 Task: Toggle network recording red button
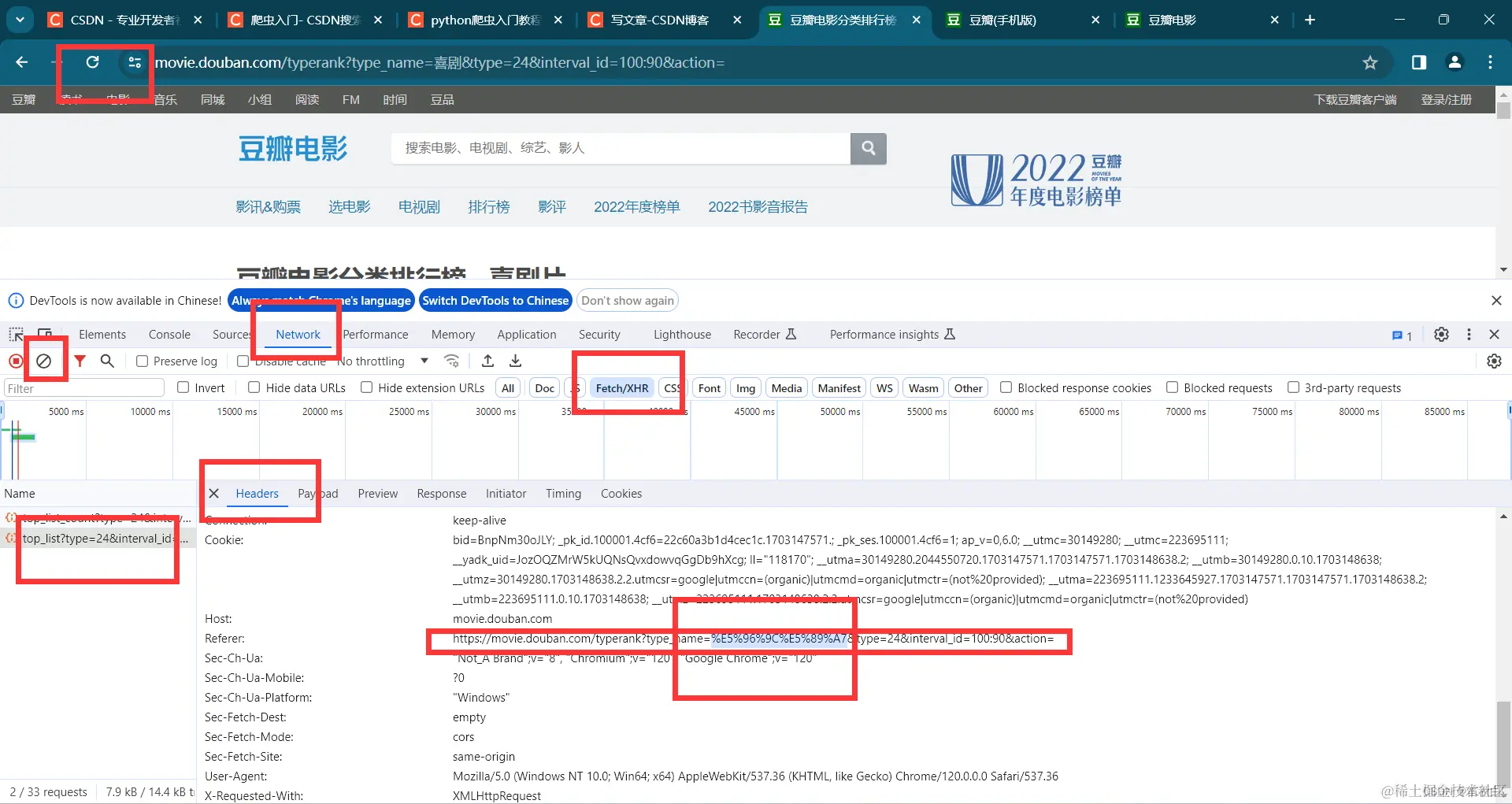(16, 361)
